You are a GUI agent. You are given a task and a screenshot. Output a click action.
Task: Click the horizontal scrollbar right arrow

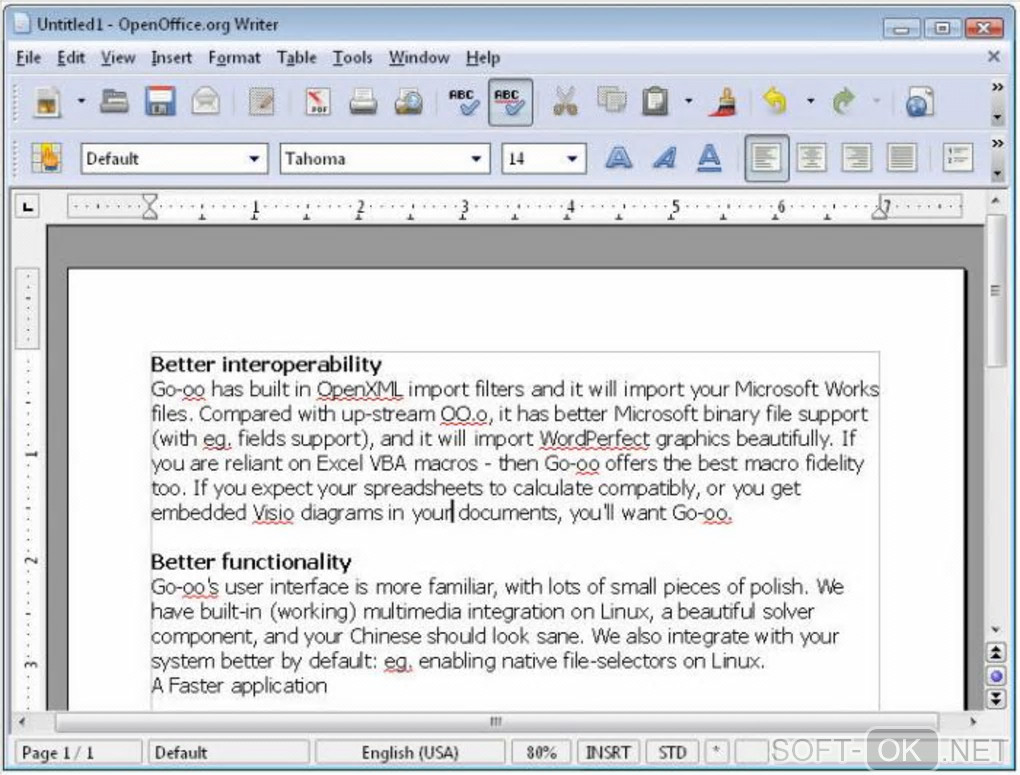973,721
